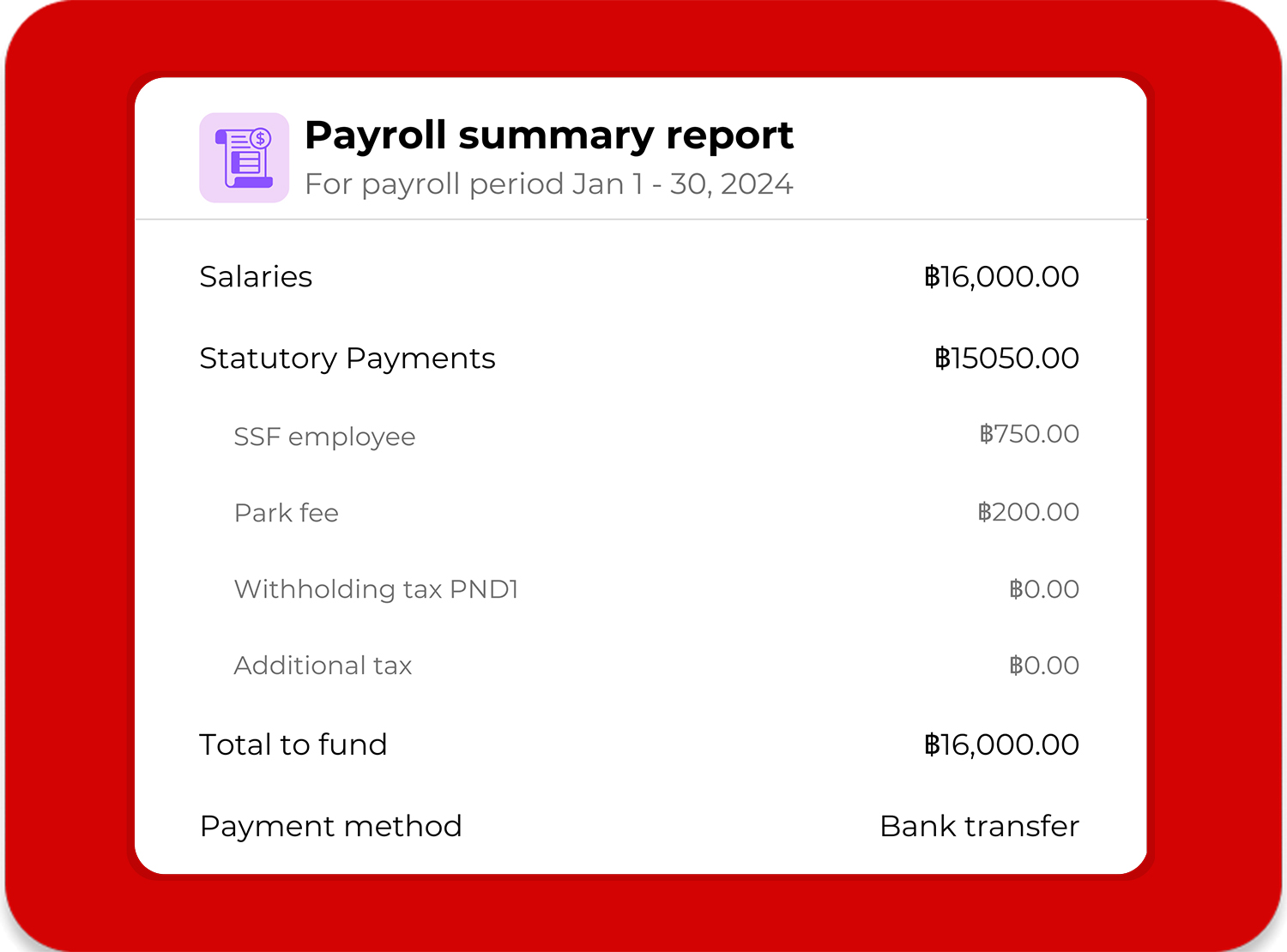Click the Statutory Payments amount ฿15050.00

[x=1006, y=359]
